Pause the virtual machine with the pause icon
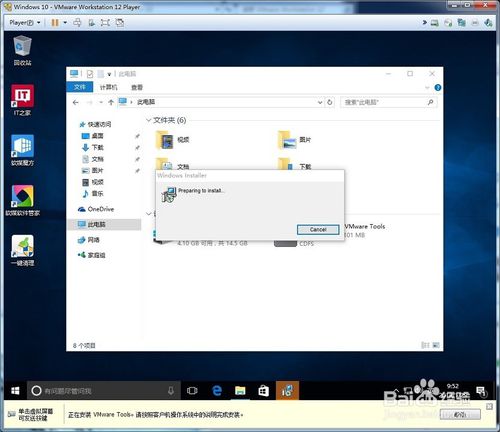 coord(55,23)
